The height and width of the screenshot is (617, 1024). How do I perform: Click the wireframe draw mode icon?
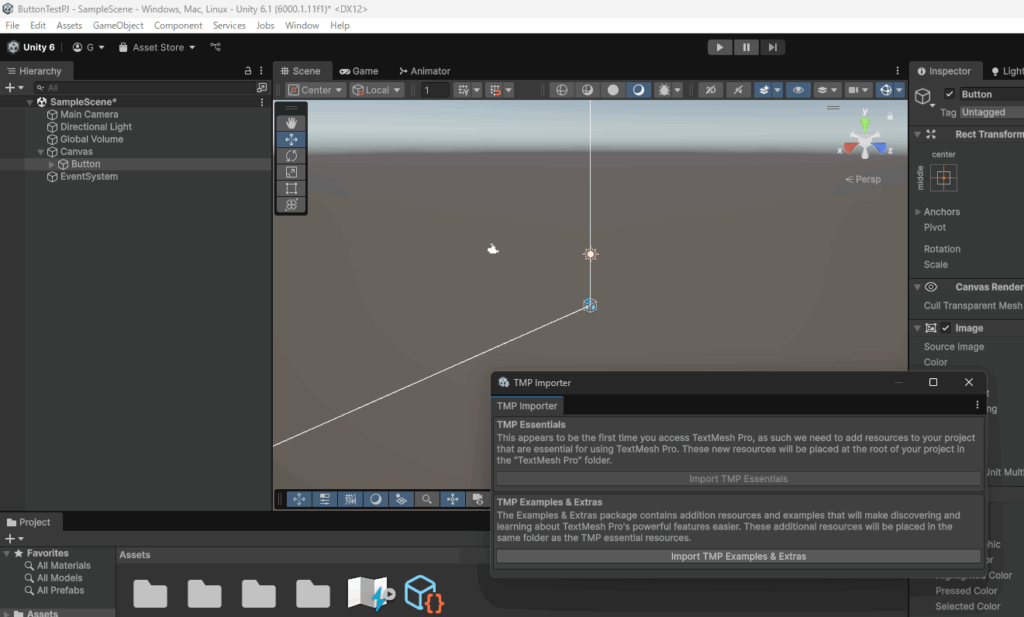click(562, 90)
